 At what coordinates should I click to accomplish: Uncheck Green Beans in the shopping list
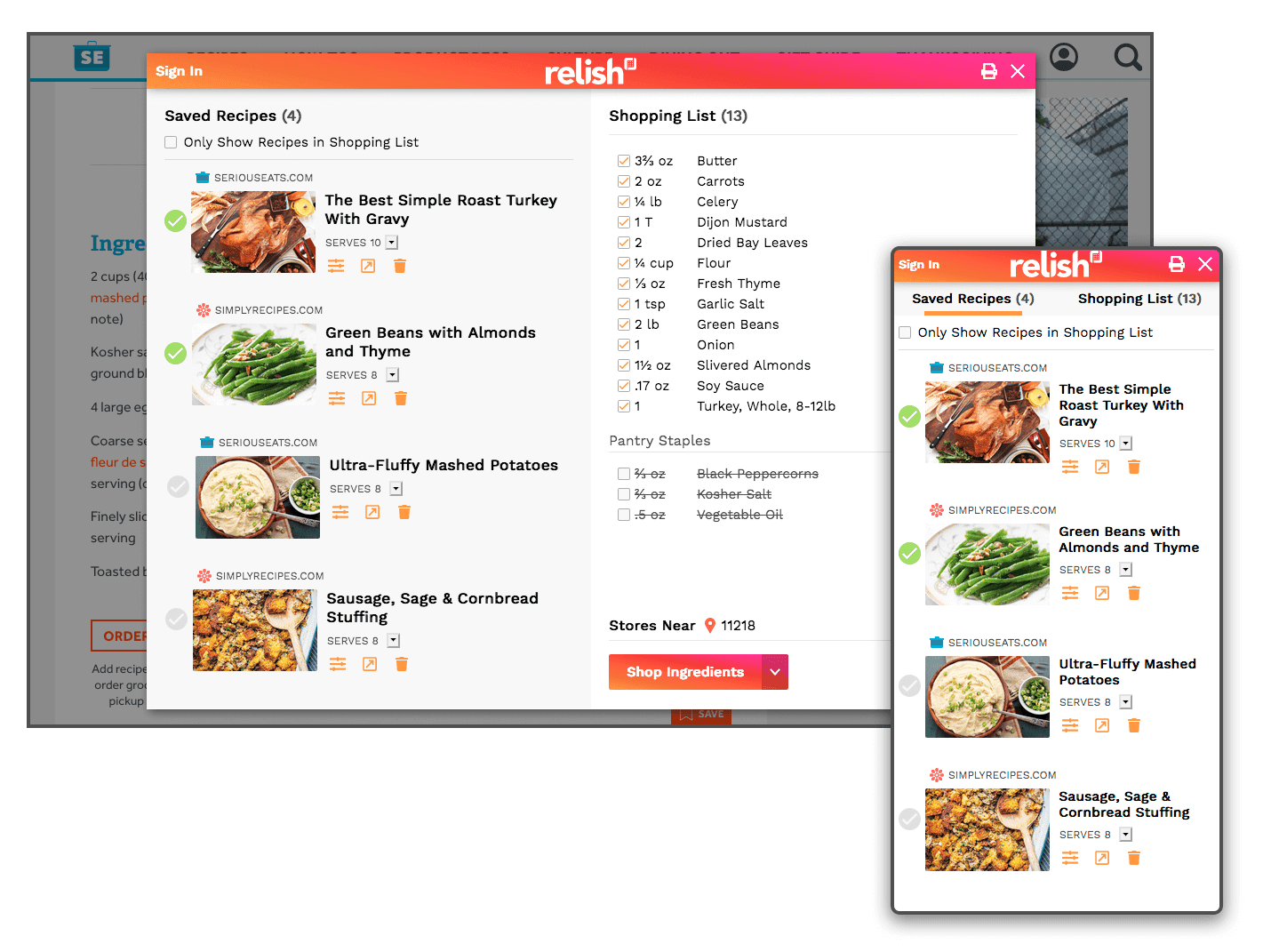pos(624,324)
